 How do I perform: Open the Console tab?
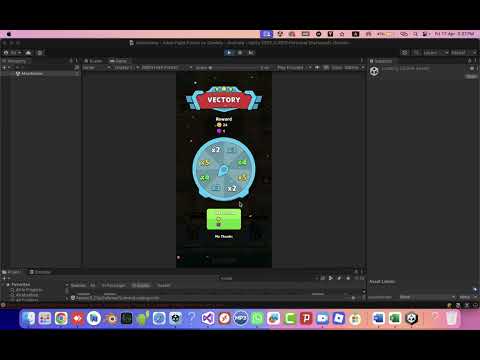coord(40,272)
